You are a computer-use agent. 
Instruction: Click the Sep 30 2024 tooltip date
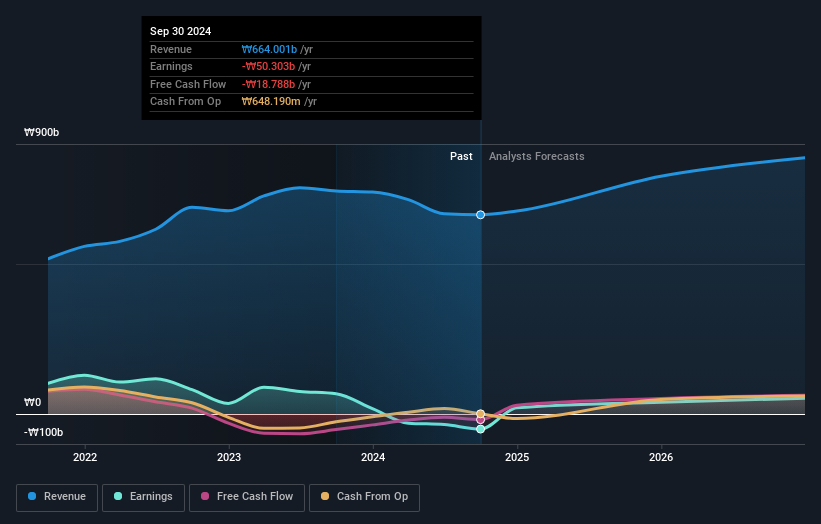pyautogui.click(x=181, y=32)
